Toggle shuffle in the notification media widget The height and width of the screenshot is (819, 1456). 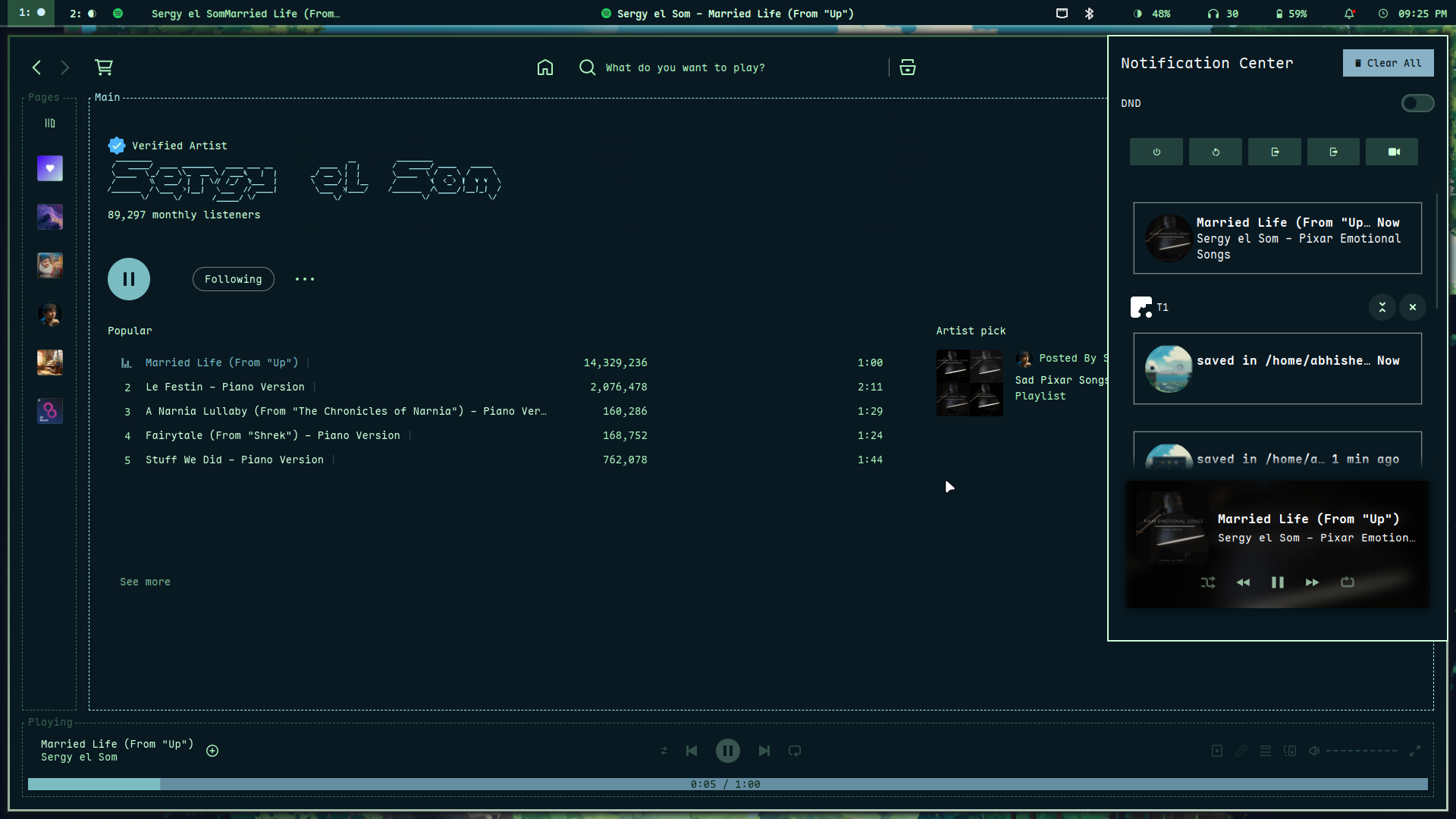click(x=1208, y=582)
